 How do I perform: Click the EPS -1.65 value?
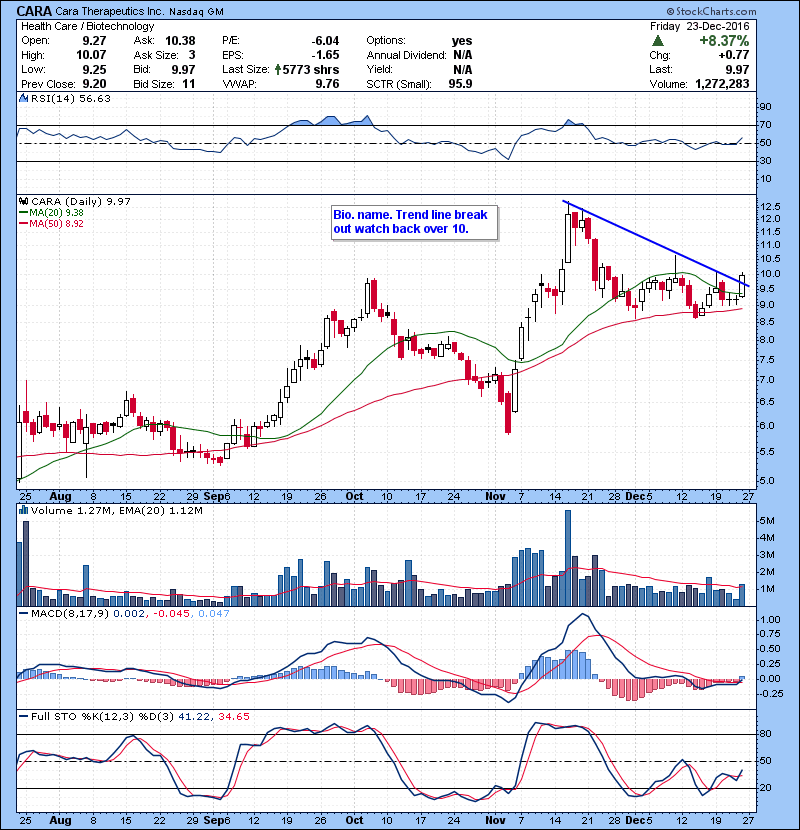coord(325,55)
